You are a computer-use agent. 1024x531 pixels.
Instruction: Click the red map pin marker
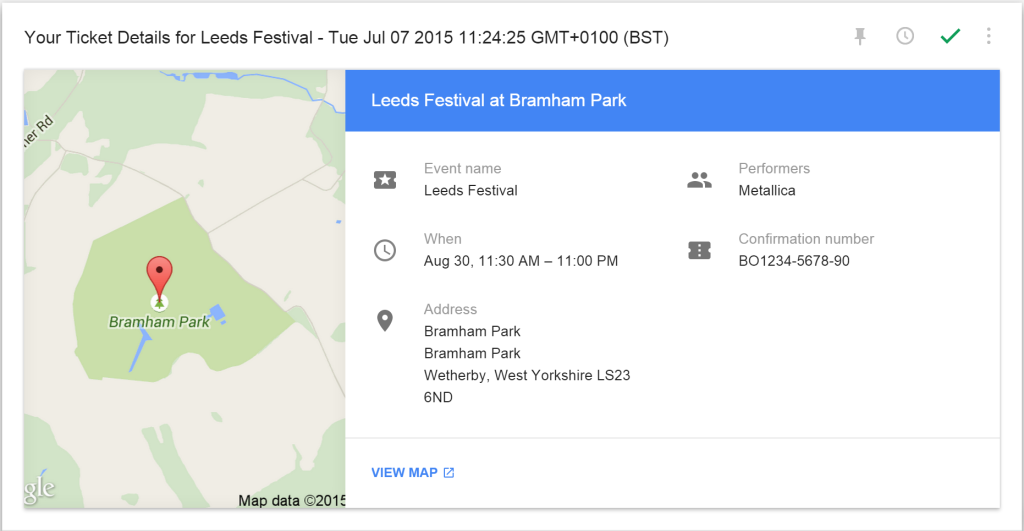pos(159,277)
